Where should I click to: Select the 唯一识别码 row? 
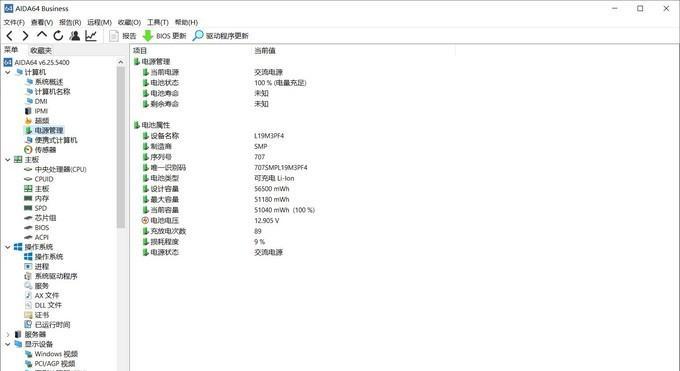point(225,167)
